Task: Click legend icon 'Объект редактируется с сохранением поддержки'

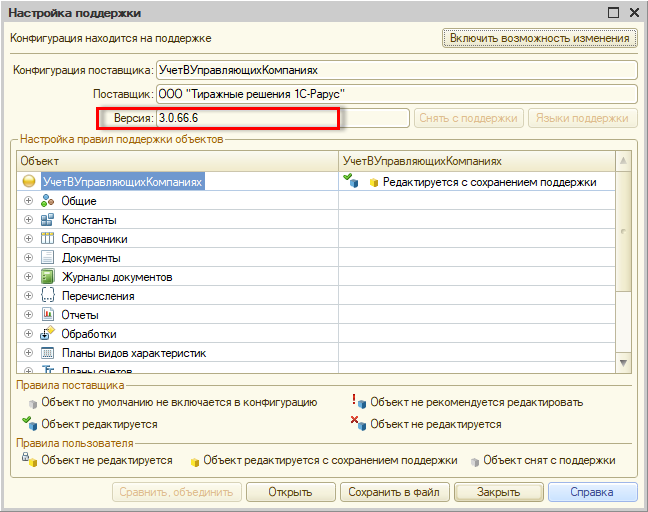Action: click(x=195, y=462)
